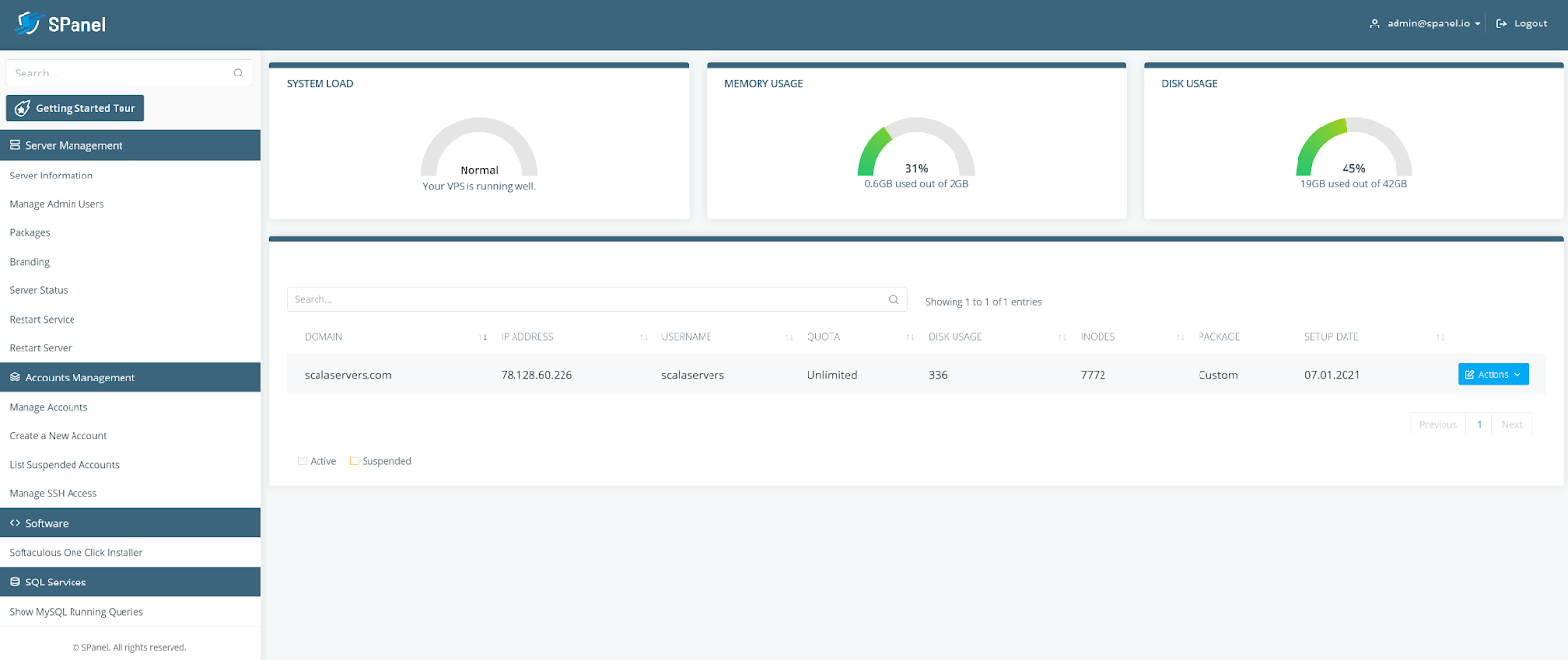The width and height of the screenshot is (1568, 660).
Task: Click the Logout arrow icon
Action: [x=1501, y=24]
